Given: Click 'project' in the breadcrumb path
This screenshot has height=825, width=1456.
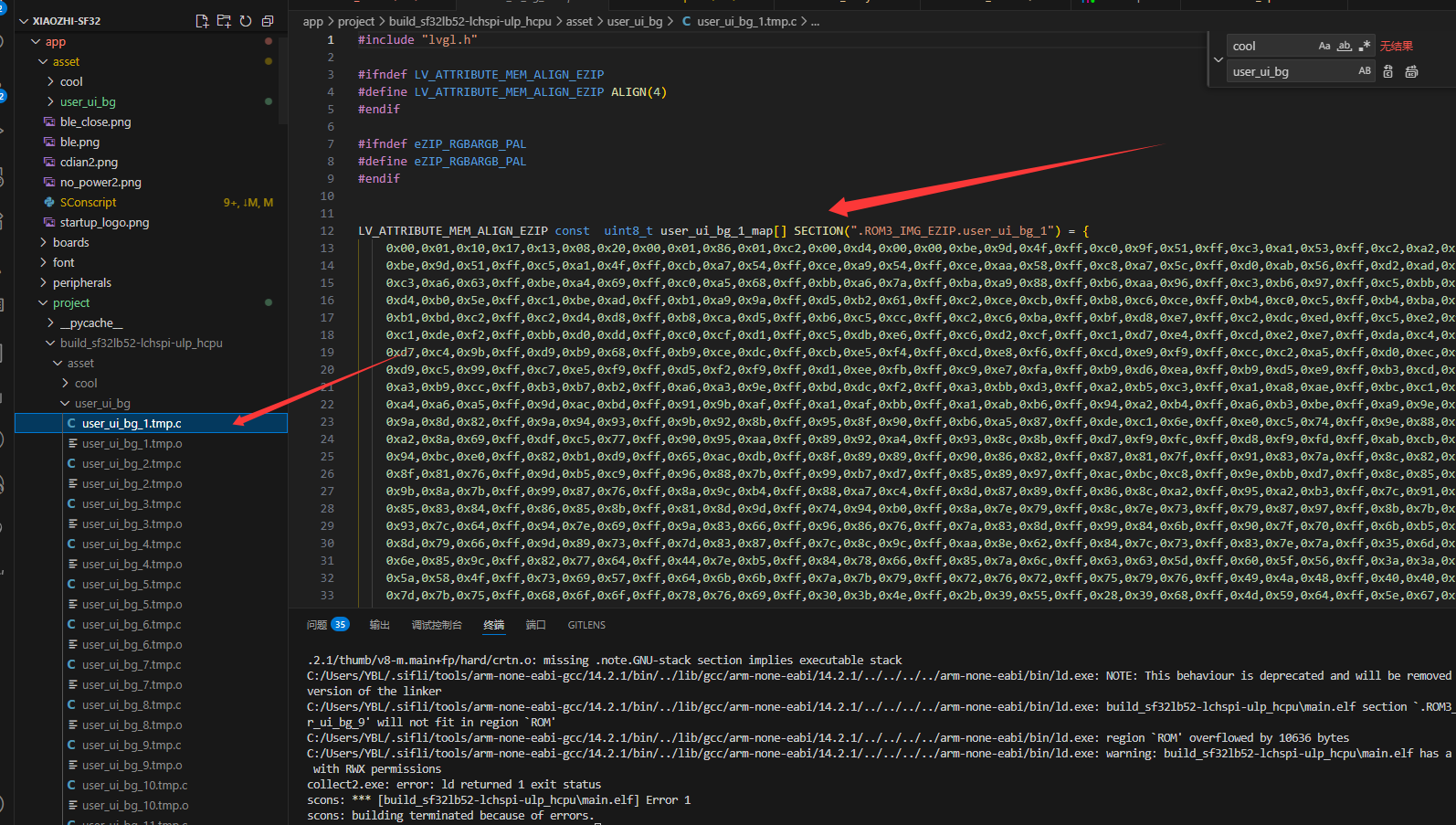Looking at the screenshot, I should coord(356,21).
